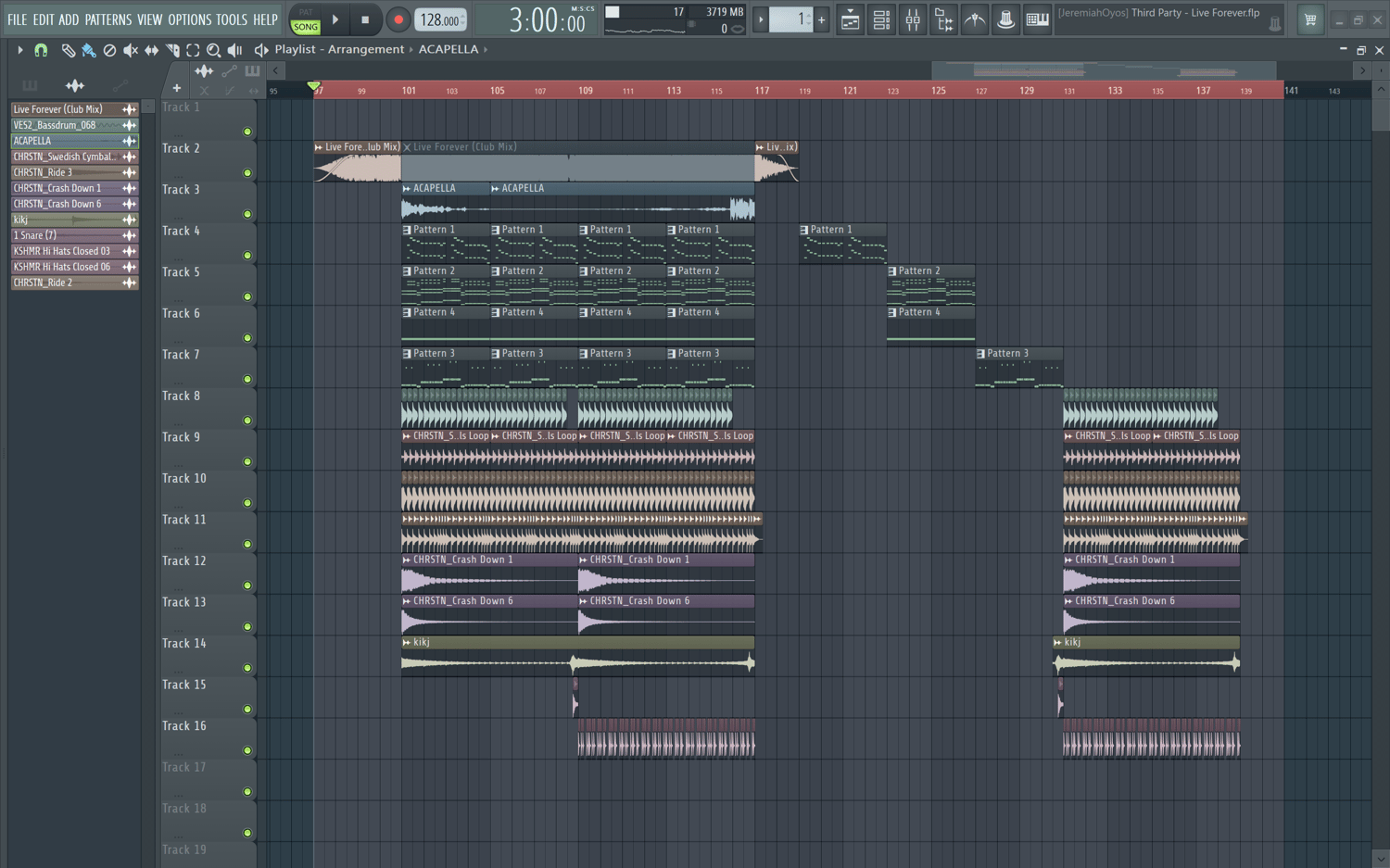
Task: Mute Track 2 using its green dot
Action: point(247,173)
